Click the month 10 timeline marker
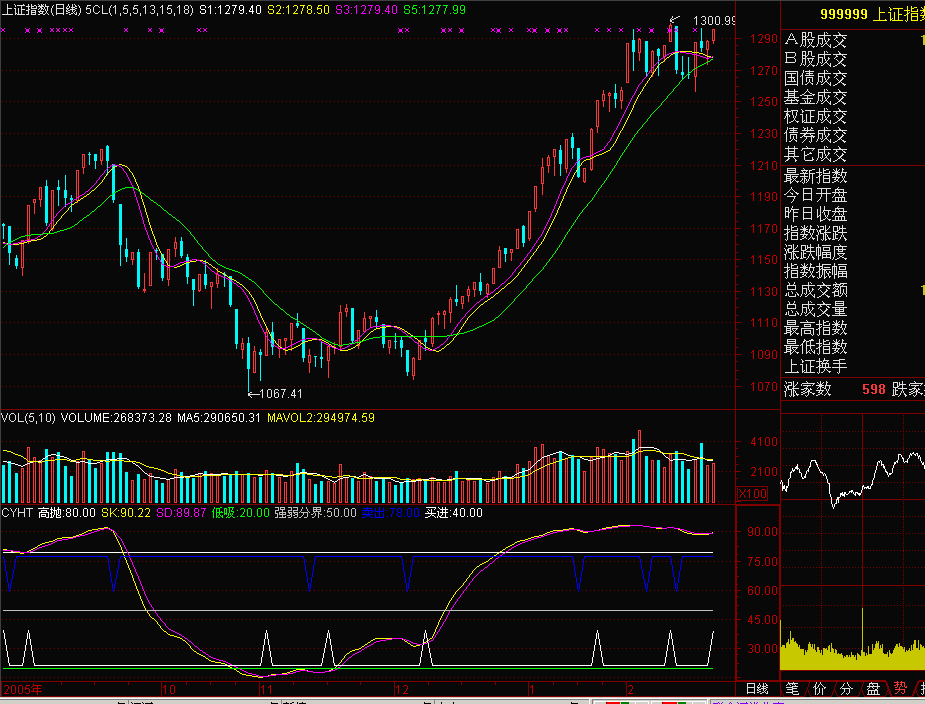This screenshot has width=925, height=704. pyautogui.click(x=169, y=689)
